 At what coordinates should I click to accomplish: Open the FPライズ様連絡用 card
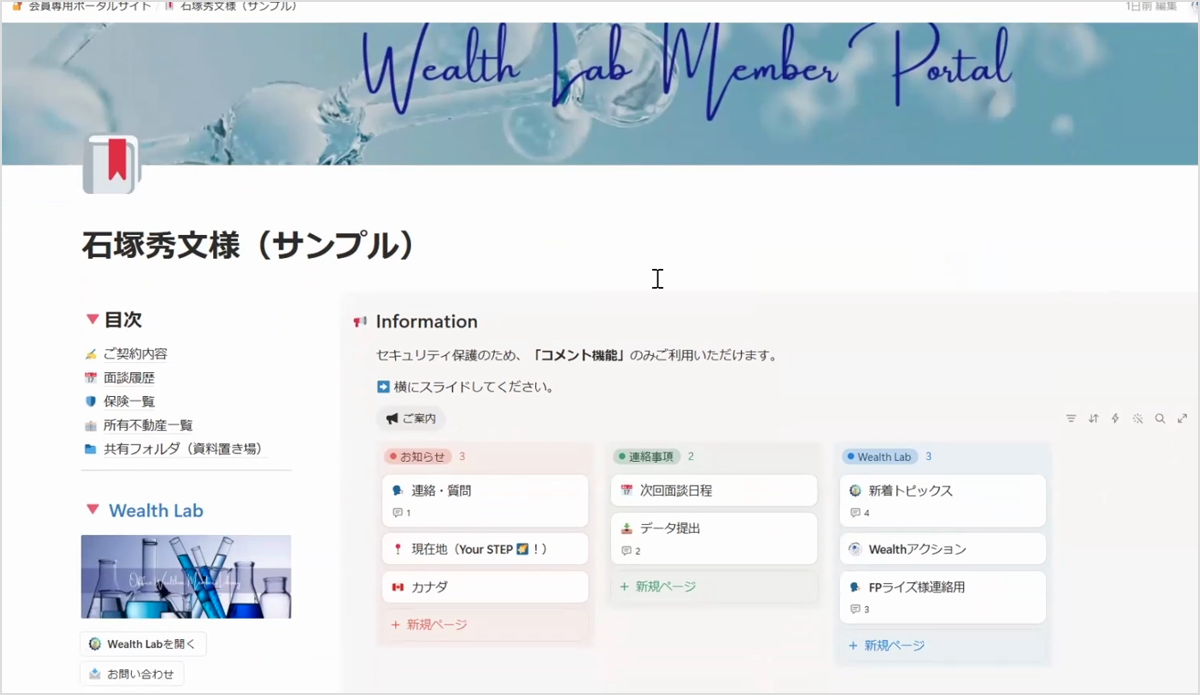[x=943, y=597]
